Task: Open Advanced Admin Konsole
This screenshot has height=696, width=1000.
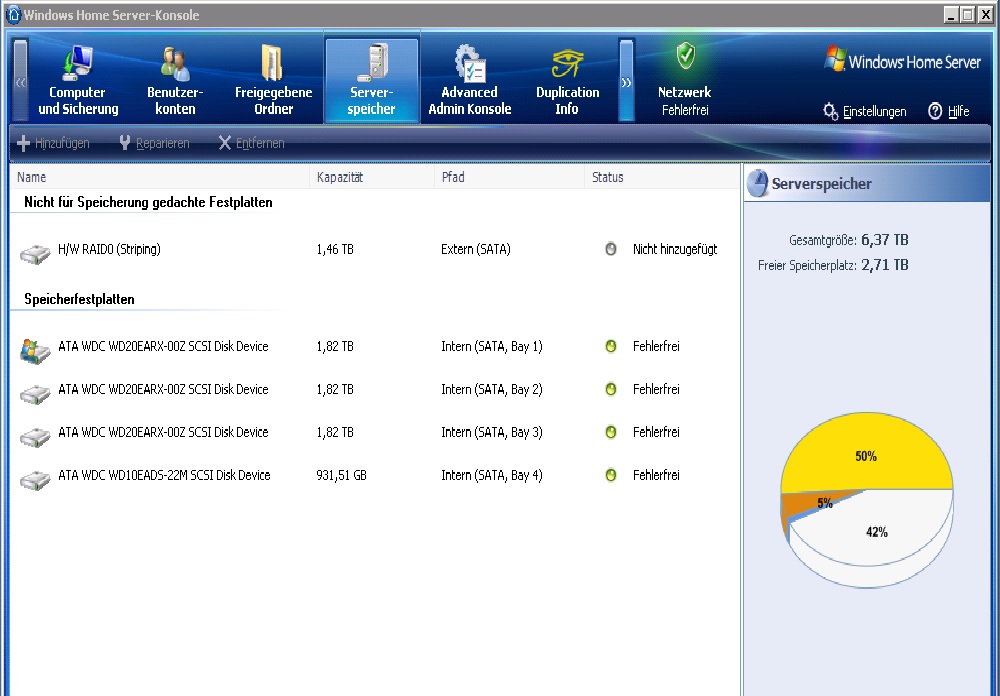Action: click(469, 81)
